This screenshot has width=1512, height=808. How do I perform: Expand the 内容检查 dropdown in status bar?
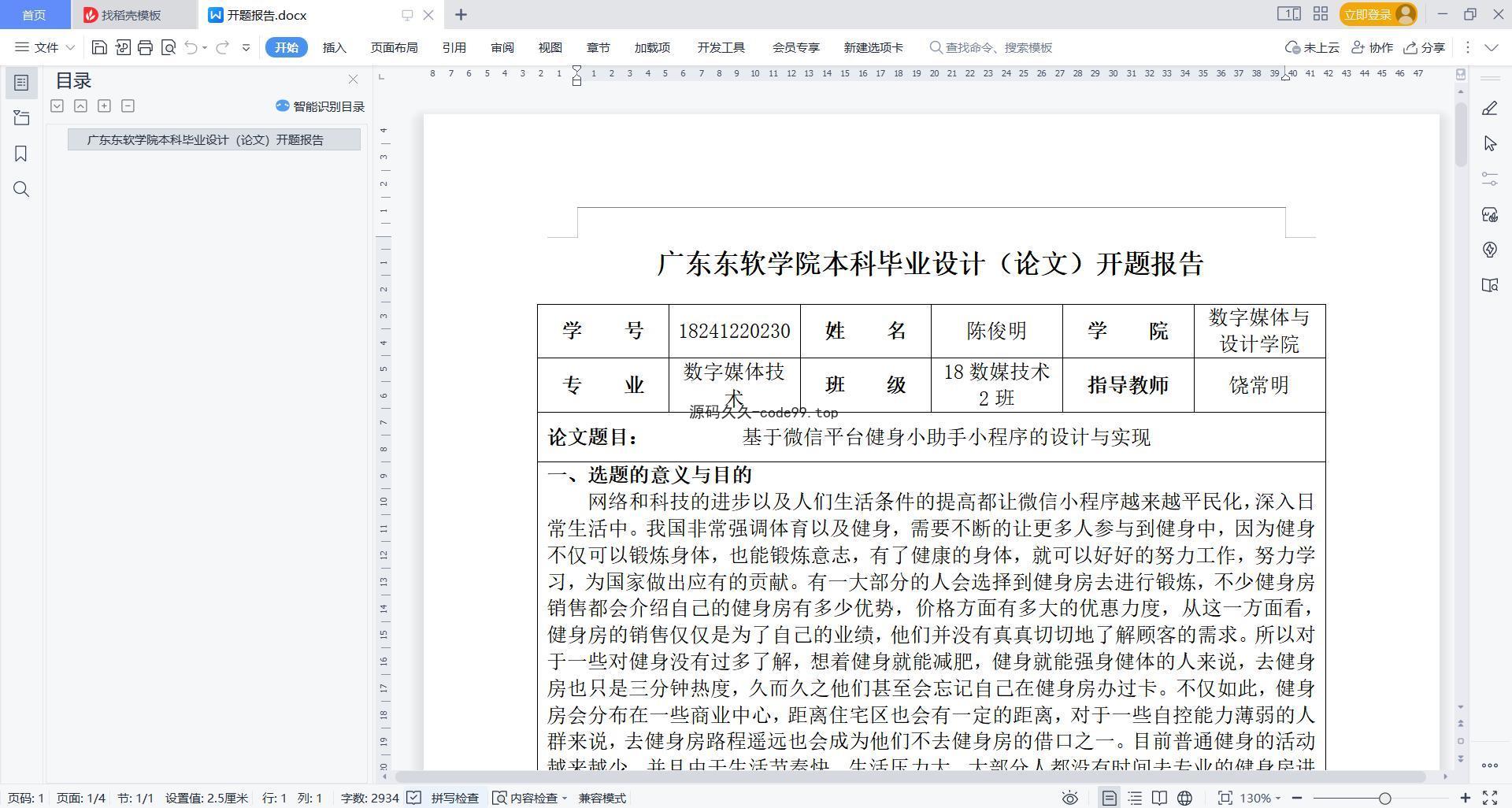pos(565,798)
